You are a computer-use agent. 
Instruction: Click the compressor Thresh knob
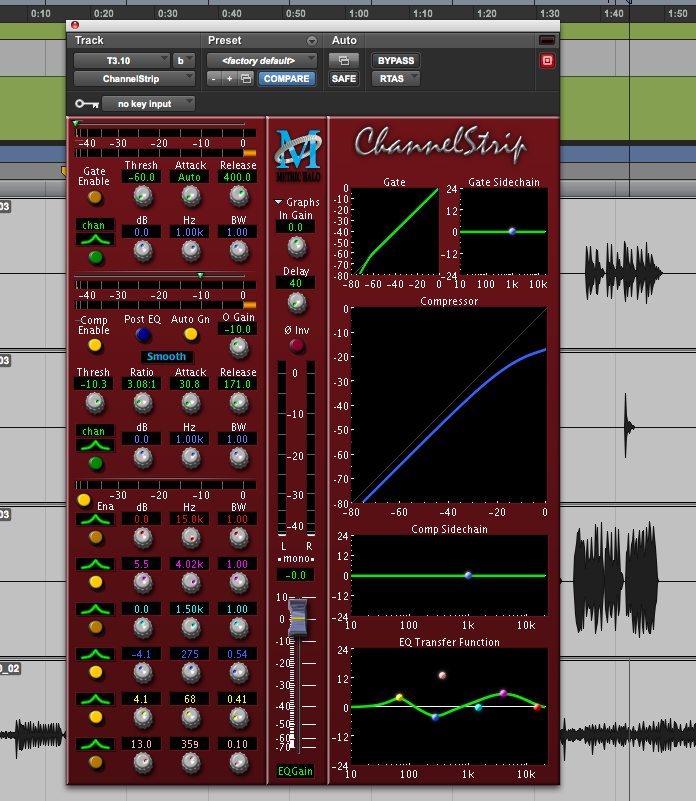point(95,403)
